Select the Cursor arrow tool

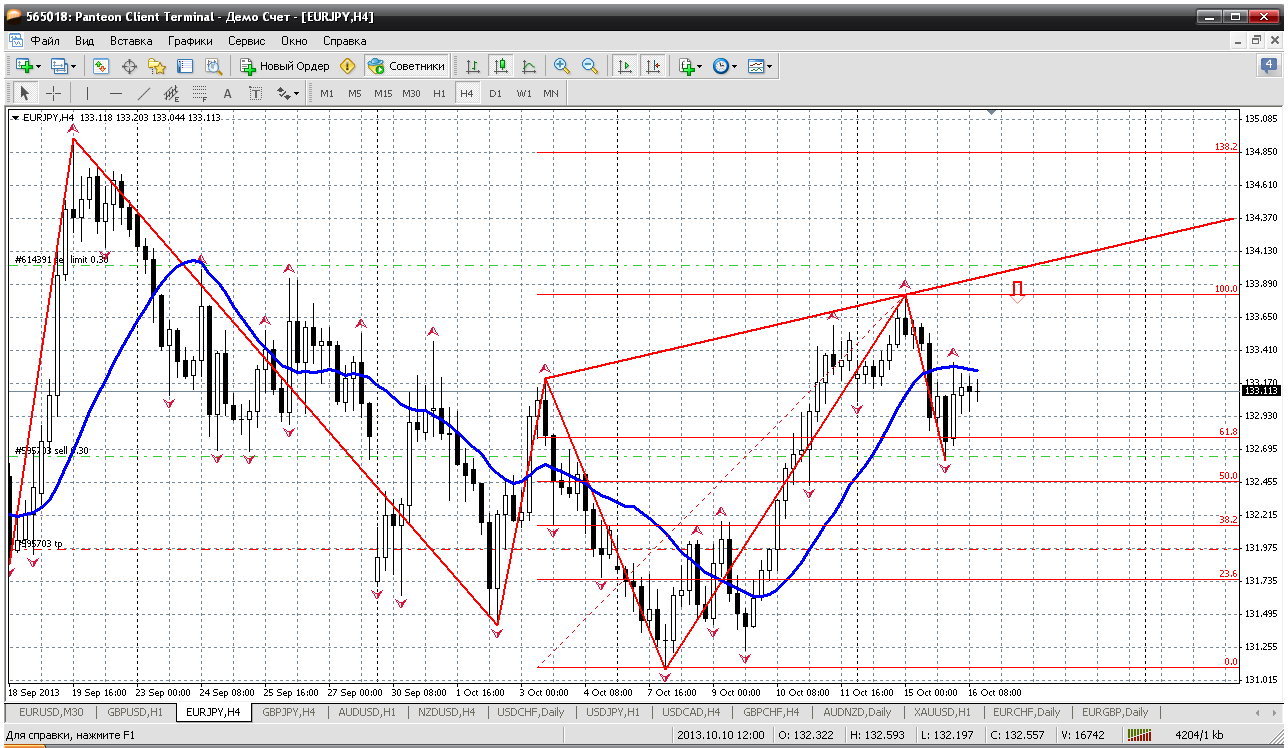(25, 93)
